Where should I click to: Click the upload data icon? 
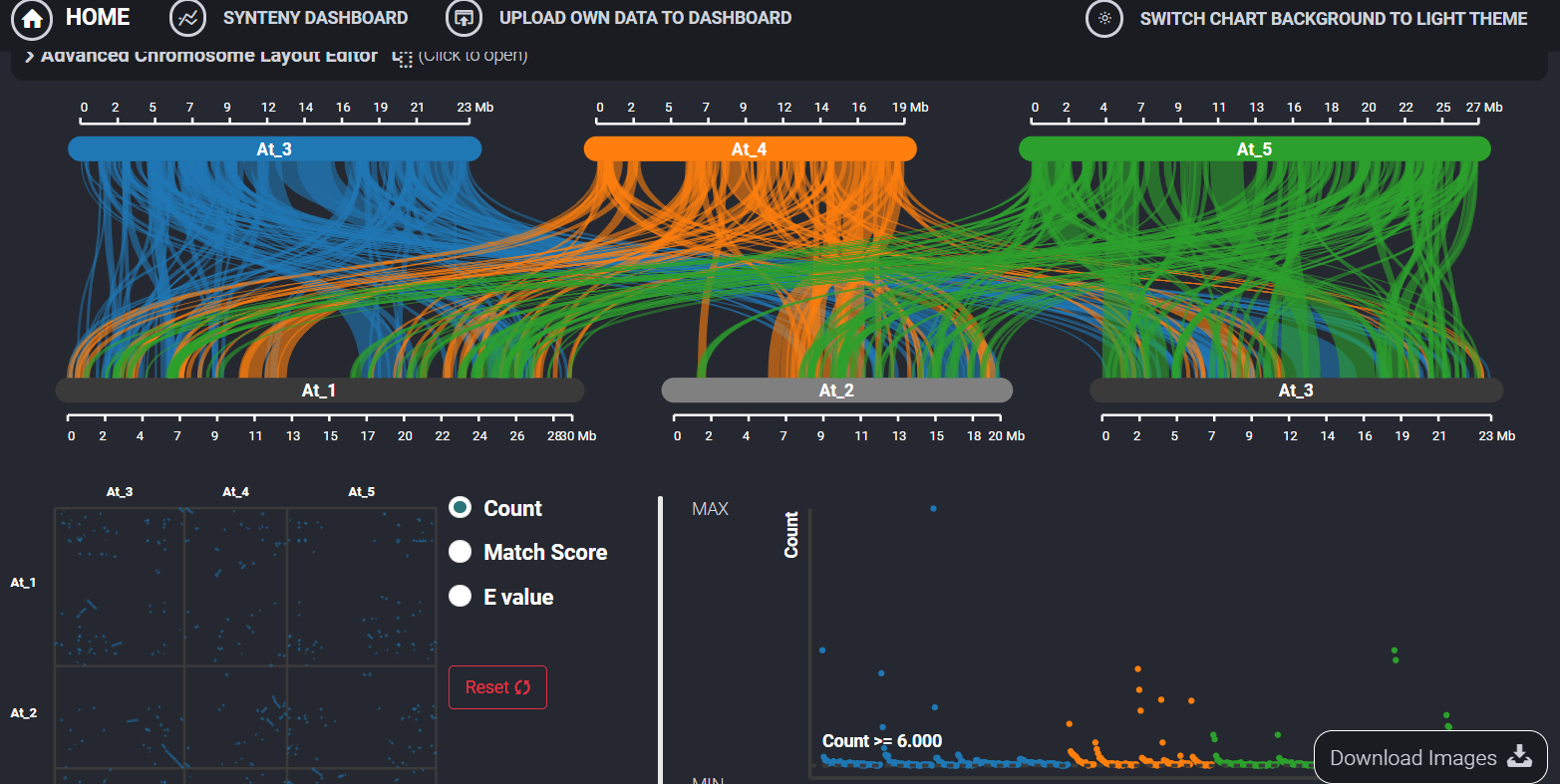(x=464, y=18)
